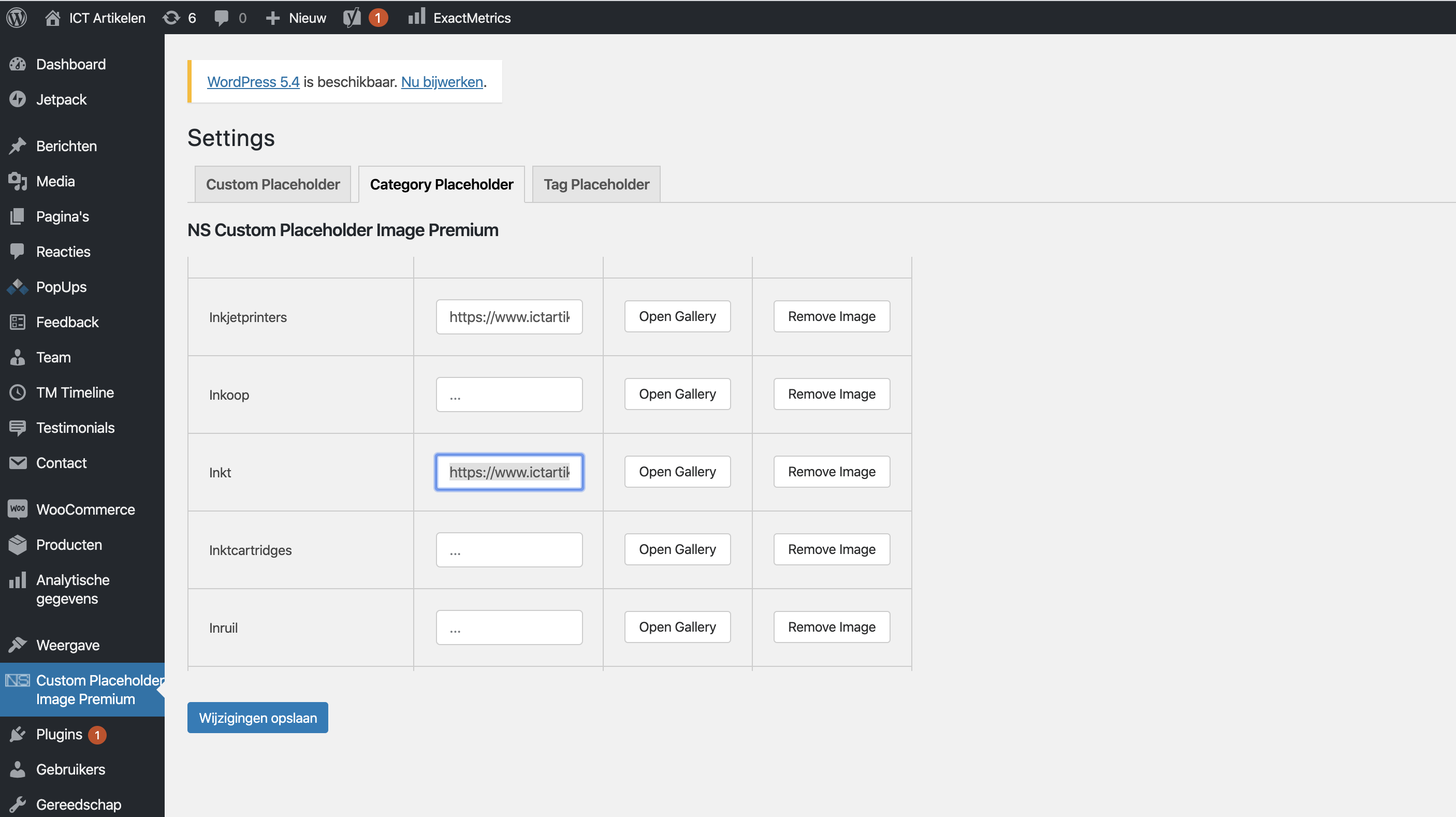The width and height of the screenshot is (1456, 817).
Task: Click the ExactMetrics bar chart icon
Action: 417,17
